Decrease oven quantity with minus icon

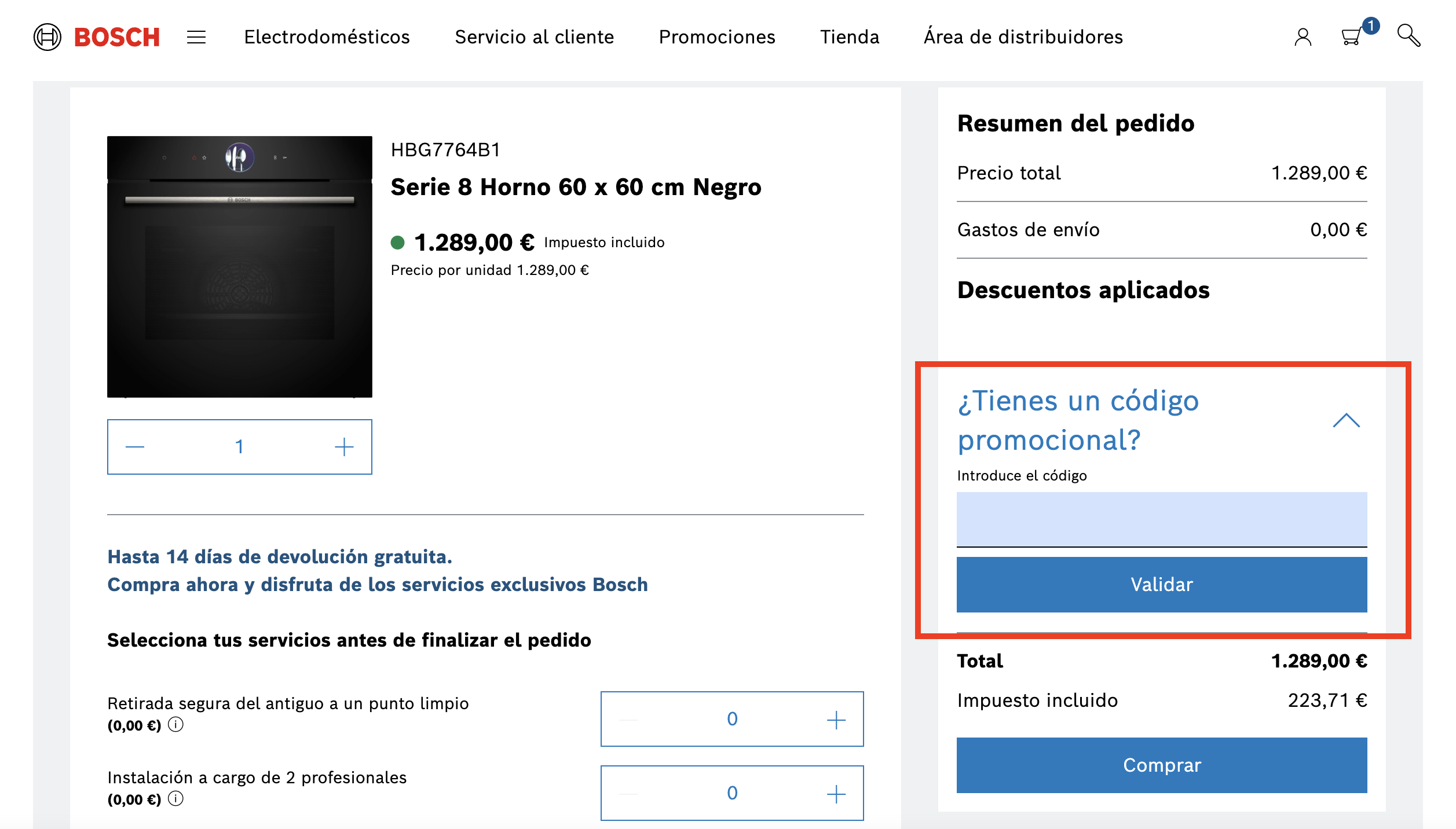tap(135, 447)
